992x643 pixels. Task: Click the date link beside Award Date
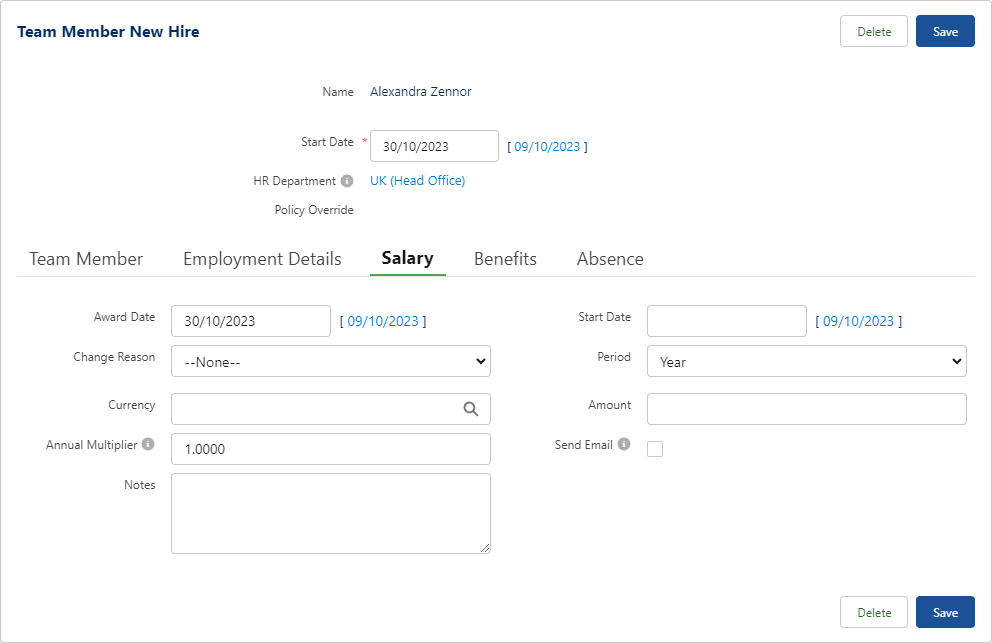tap(383, 321)
